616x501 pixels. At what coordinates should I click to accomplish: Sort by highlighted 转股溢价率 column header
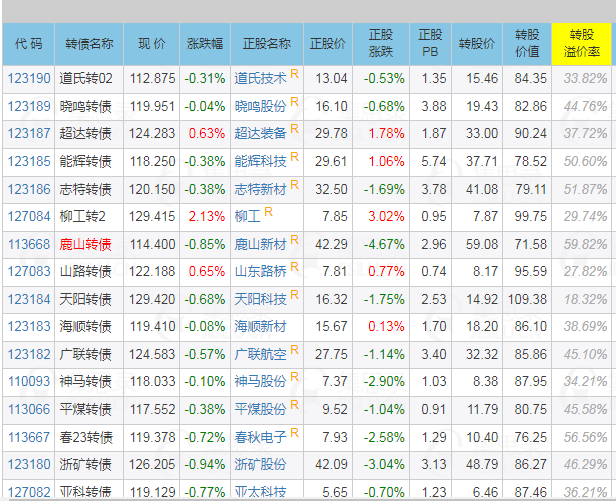pos(582,44)
